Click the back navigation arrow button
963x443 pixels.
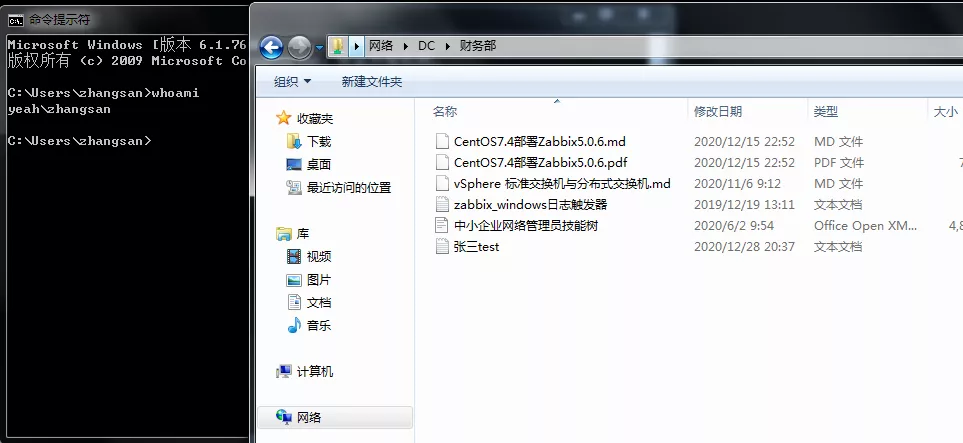[271, 47]
